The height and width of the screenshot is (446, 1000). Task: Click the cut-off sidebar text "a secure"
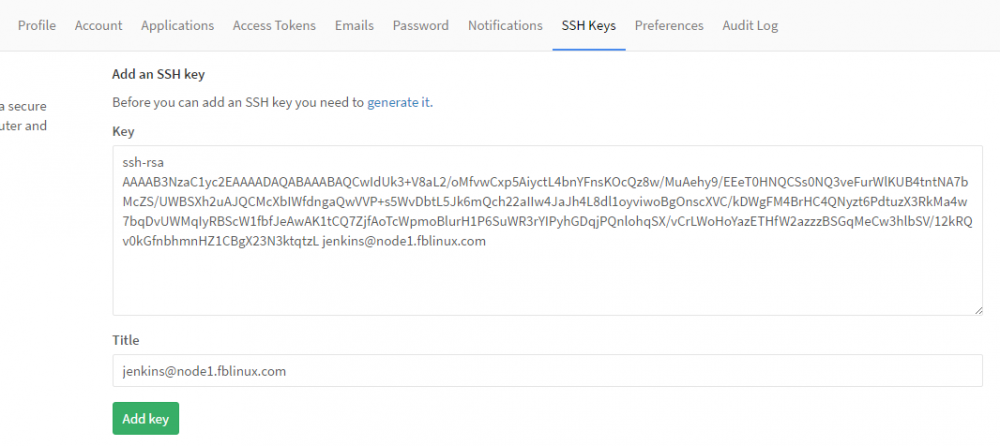coord(23,104)
